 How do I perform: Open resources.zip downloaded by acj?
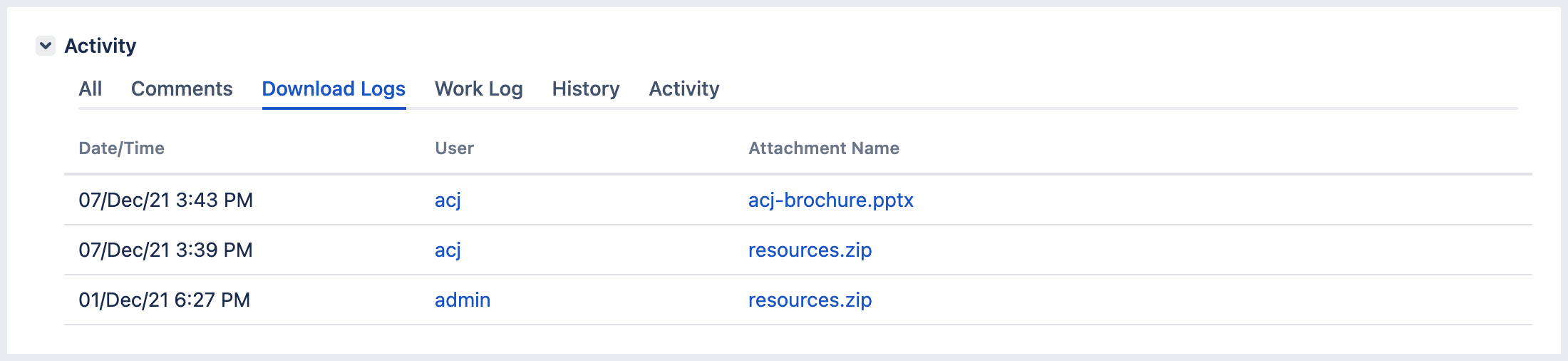coord(810,250)
